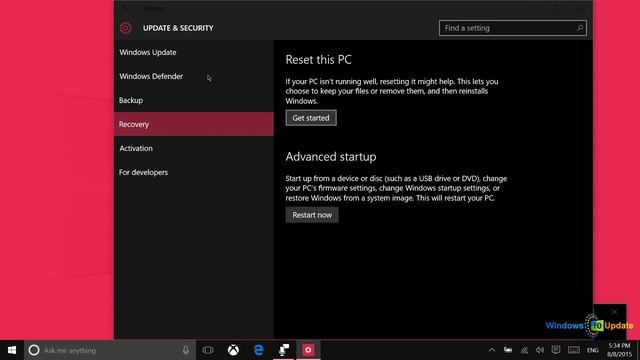Viewport: 640px width, 360px height.
Task: Click the Settings gear icon beside UPDATE & SECURITY
Action: 125,28
